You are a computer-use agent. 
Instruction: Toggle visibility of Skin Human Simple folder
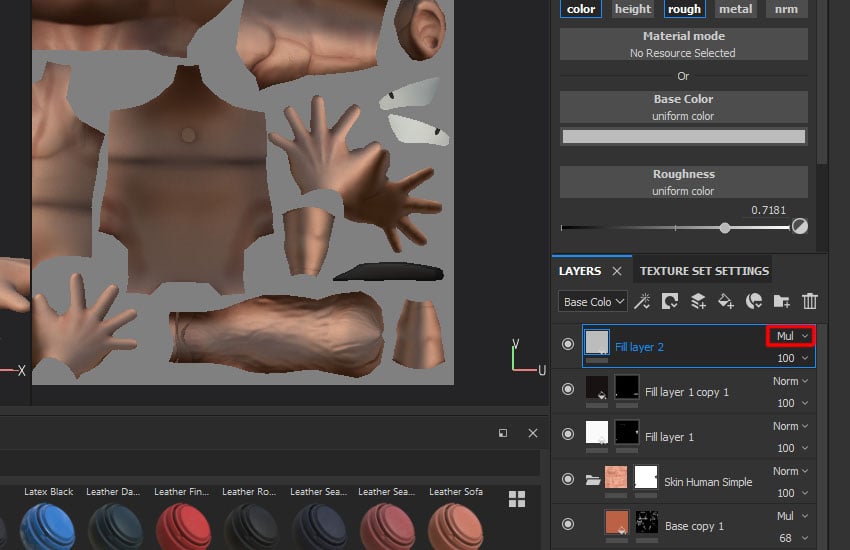pos(568,480)
